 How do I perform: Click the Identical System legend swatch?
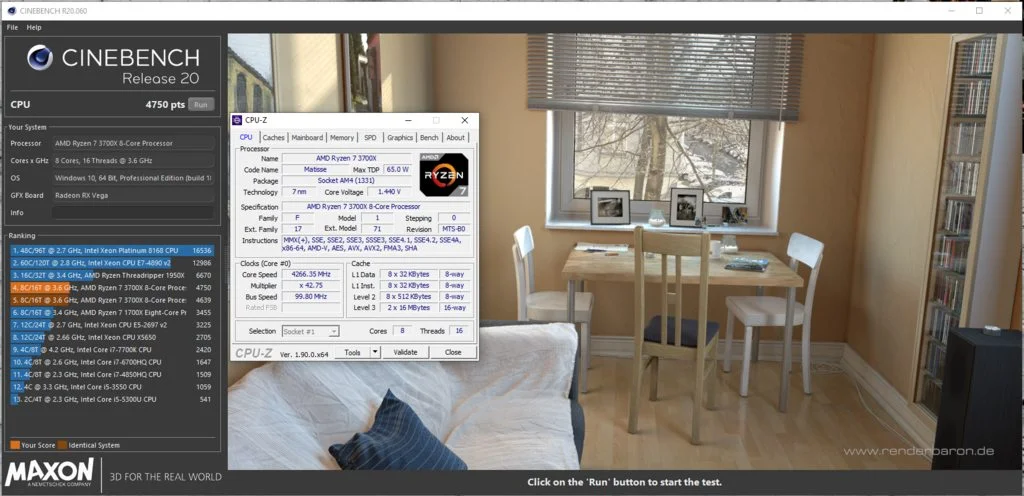[x=62, y=445]
